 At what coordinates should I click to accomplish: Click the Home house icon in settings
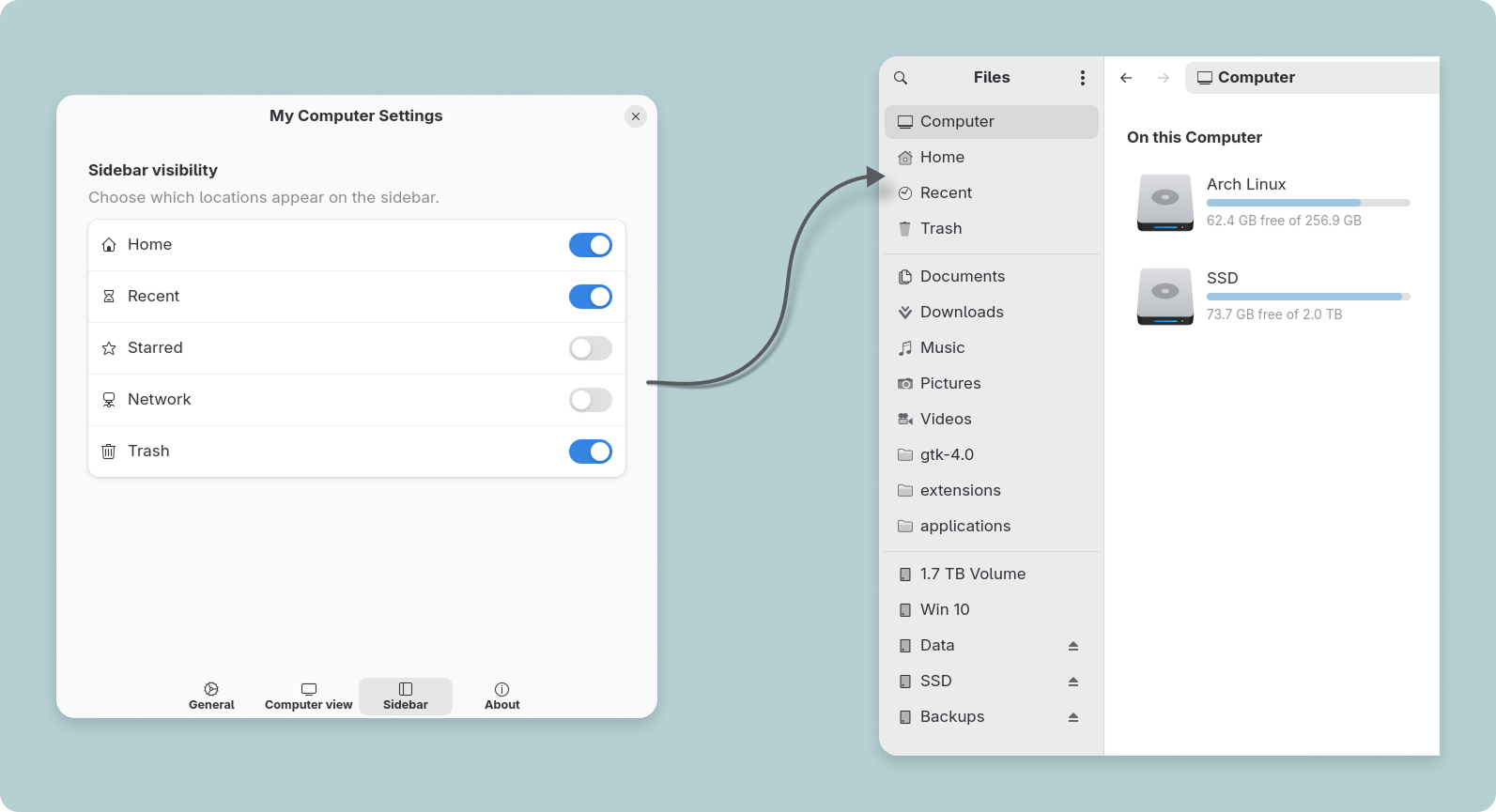click(109, 245)
